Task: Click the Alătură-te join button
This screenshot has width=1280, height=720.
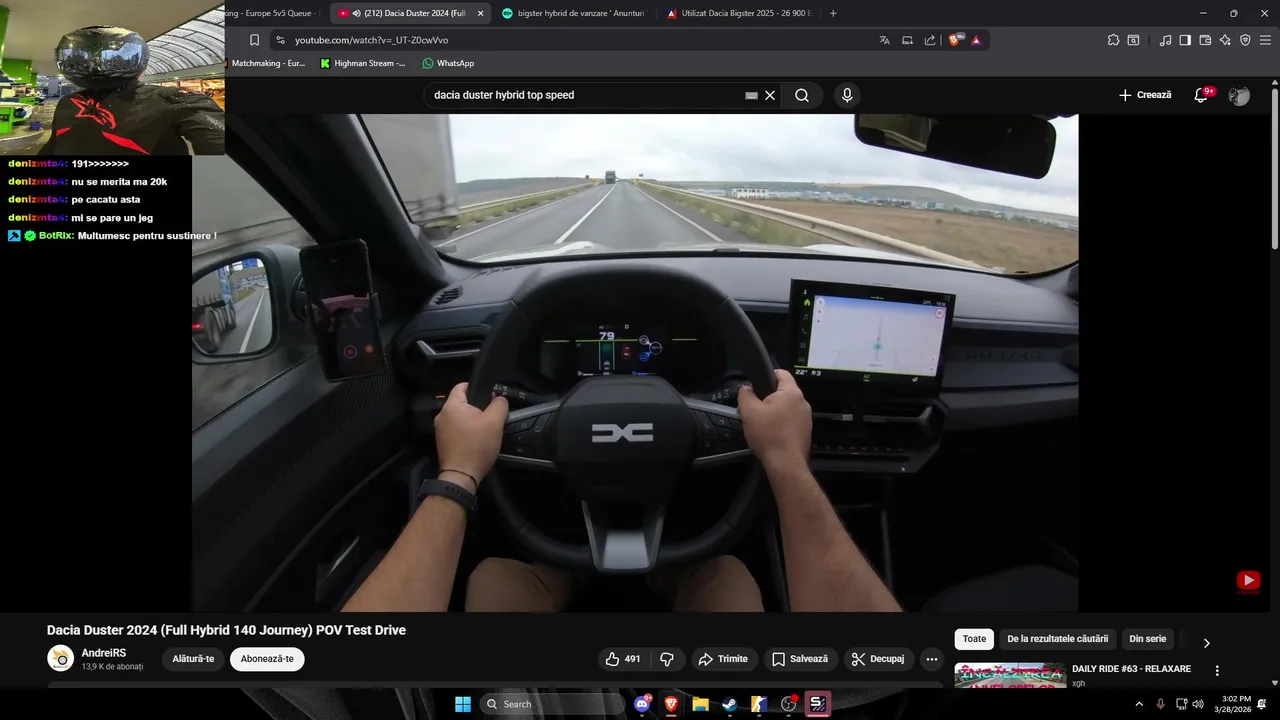Action: (x=193, y=659)
